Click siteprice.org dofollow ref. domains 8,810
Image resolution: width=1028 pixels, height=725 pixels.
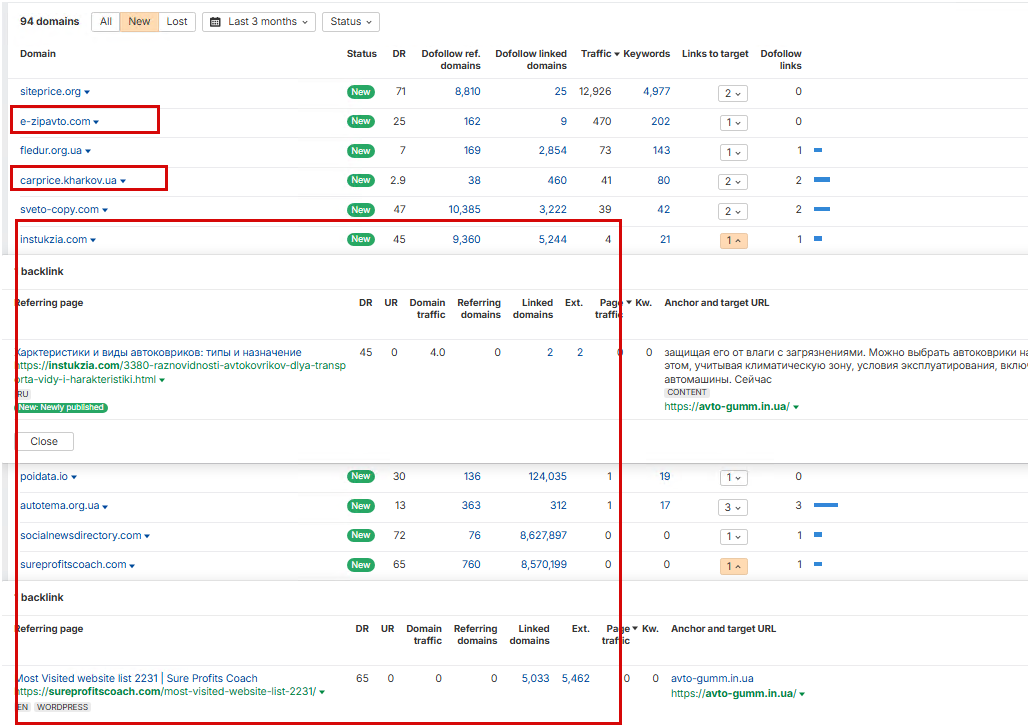[467, 92]
